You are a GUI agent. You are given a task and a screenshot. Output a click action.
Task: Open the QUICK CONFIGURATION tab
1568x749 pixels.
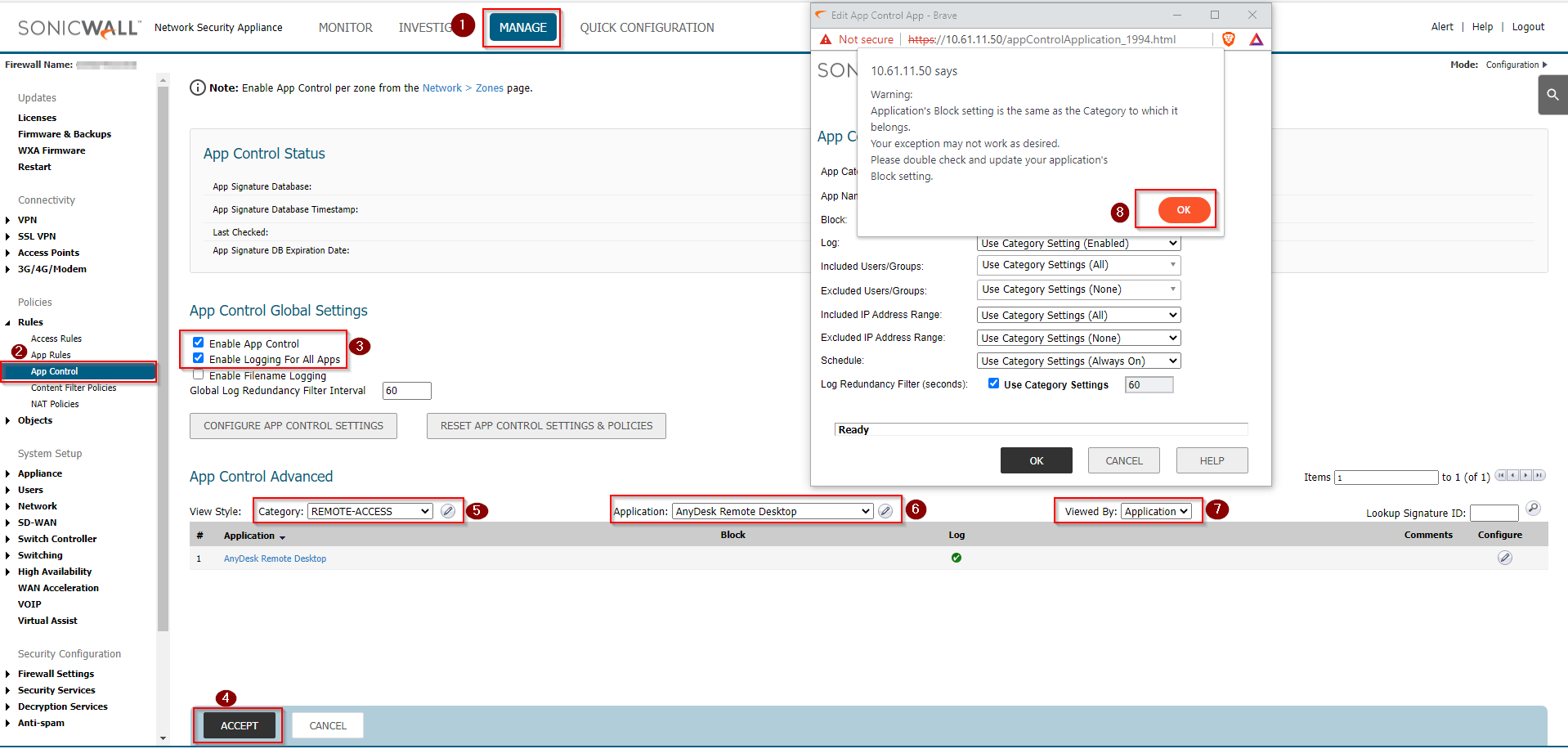point(647,28)
